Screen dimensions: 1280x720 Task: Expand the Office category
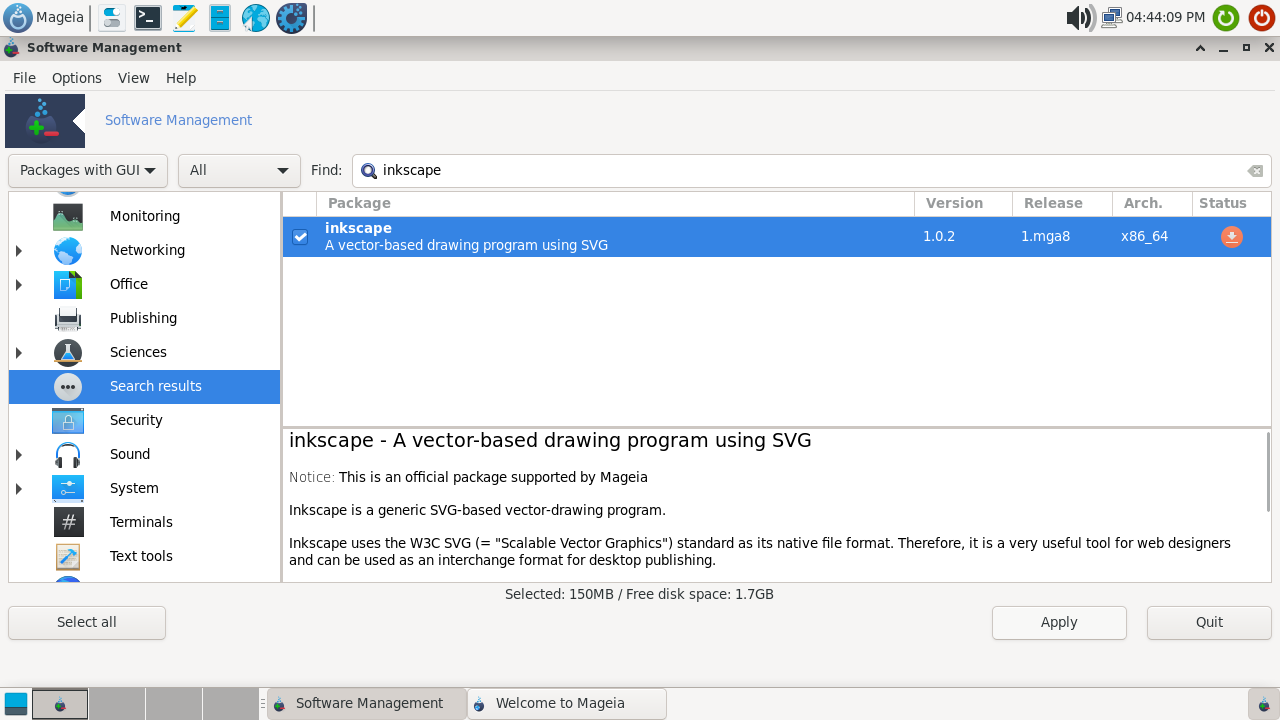[x=19, y=284]
